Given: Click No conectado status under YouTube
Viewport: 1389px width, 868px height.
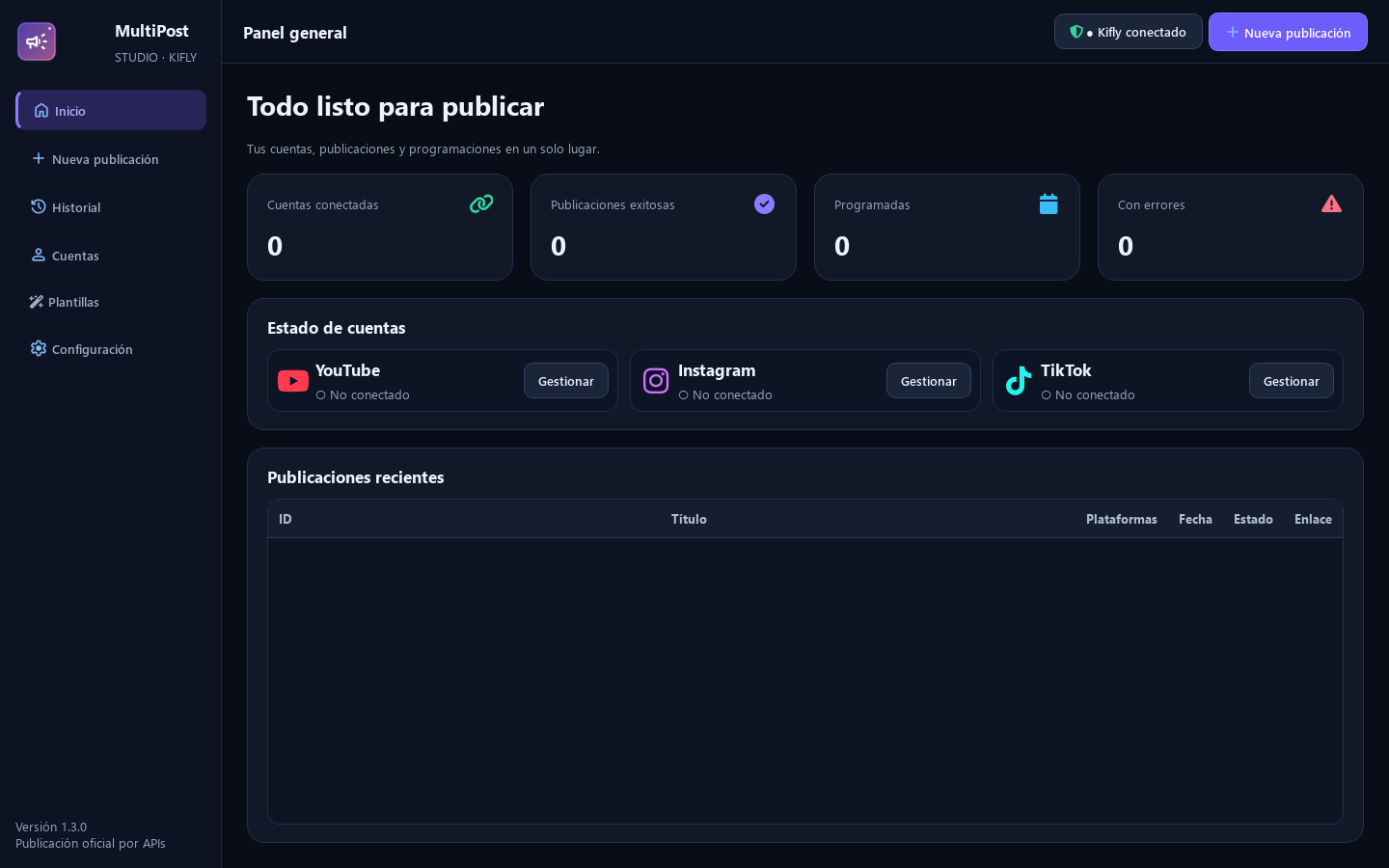Looking at the screenshot, I should 363,394.
